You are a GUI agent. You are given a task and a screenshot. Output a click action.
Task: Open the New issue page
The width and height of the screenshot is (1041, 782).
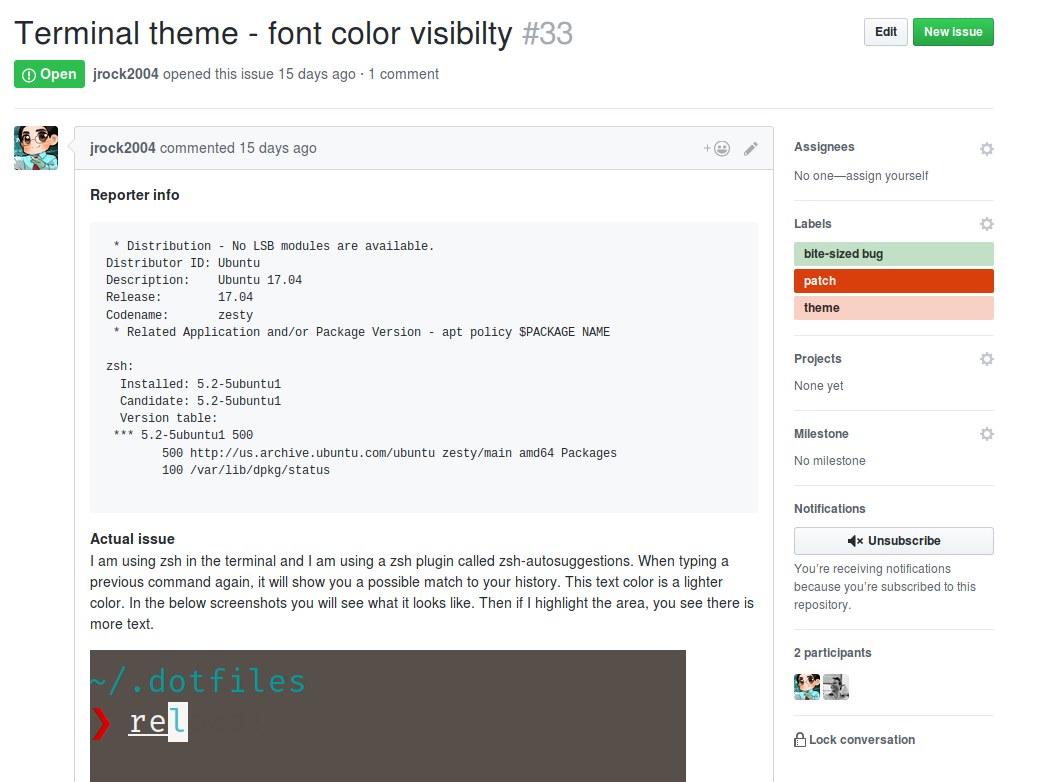tap(953, 31)
